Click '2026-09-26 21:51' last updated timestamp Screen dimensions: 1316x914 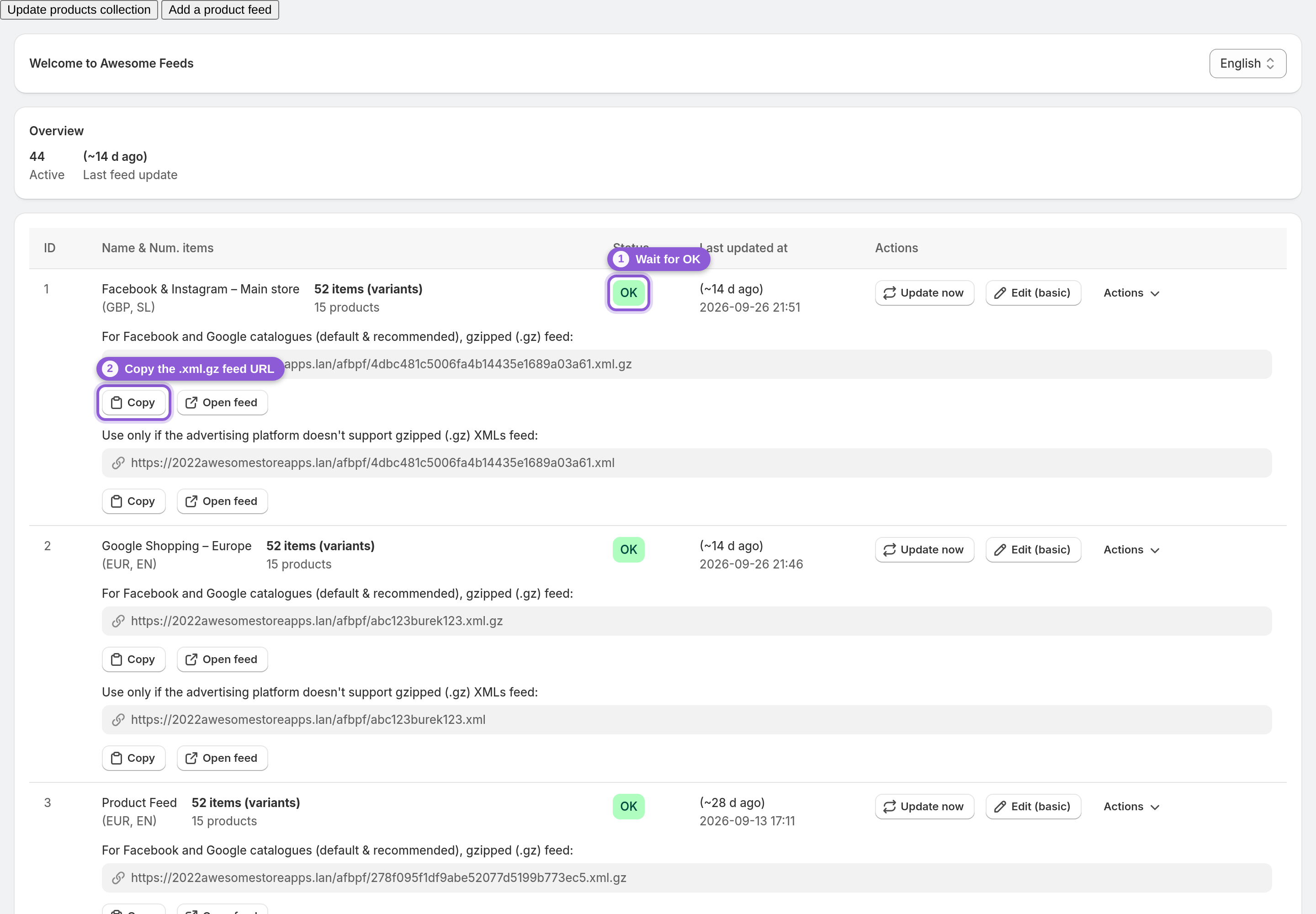[750, 308]
